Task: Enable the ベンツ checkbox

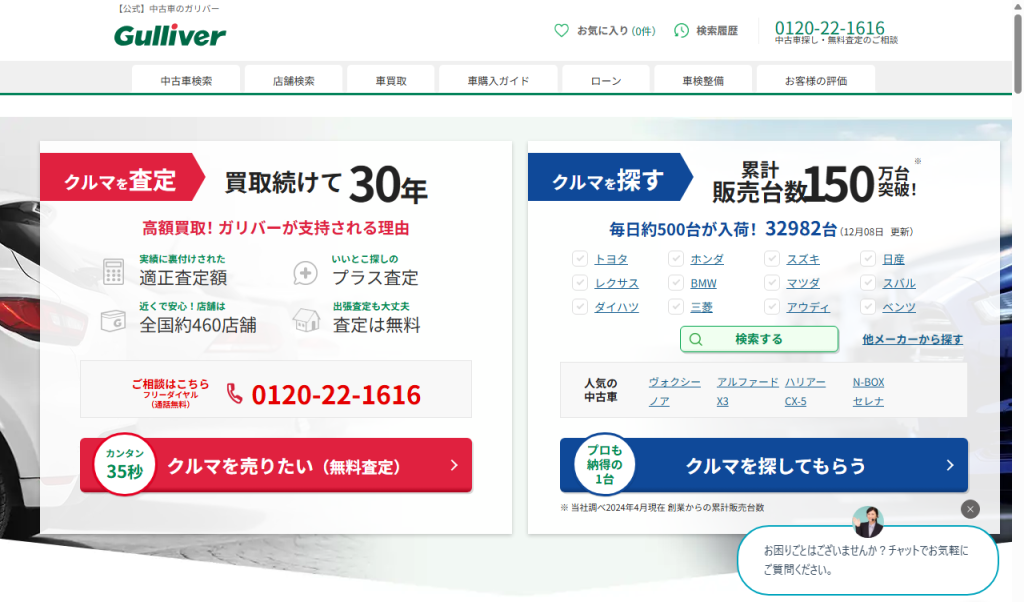Action: pos(867,307)
